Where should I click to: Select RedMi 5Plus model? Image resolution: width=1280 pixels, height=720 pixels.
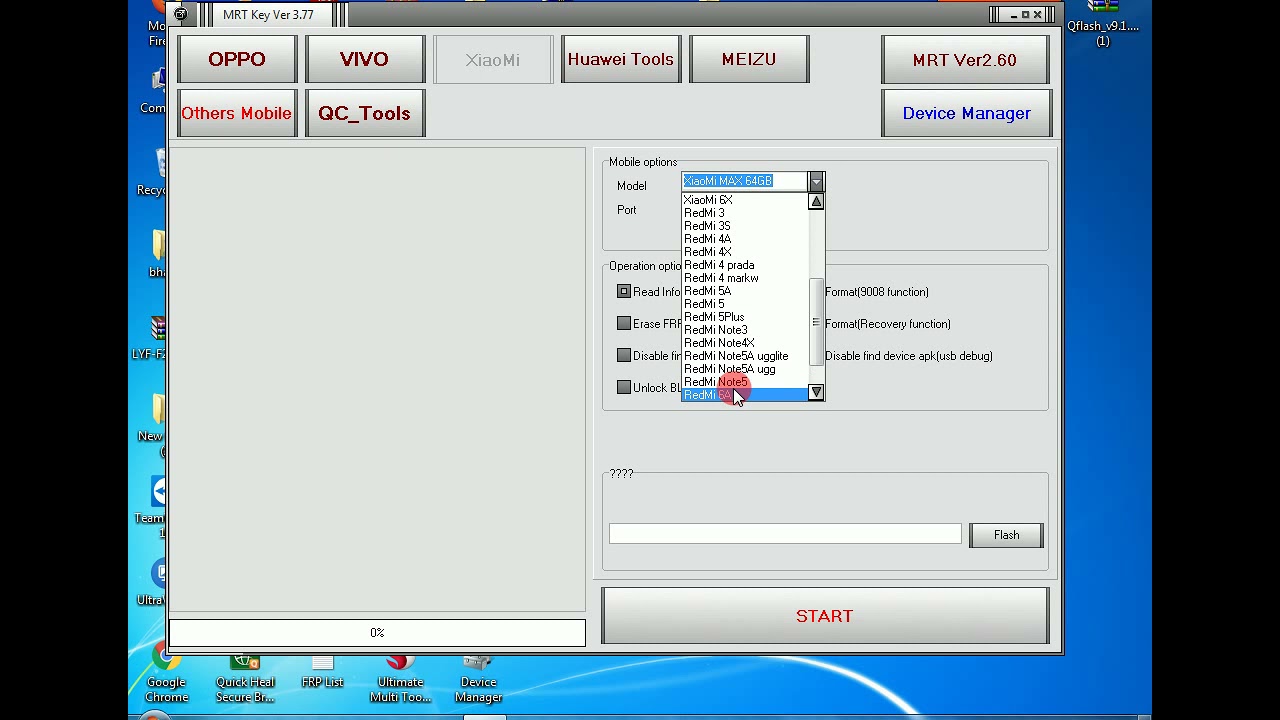[x=745, y=317]
